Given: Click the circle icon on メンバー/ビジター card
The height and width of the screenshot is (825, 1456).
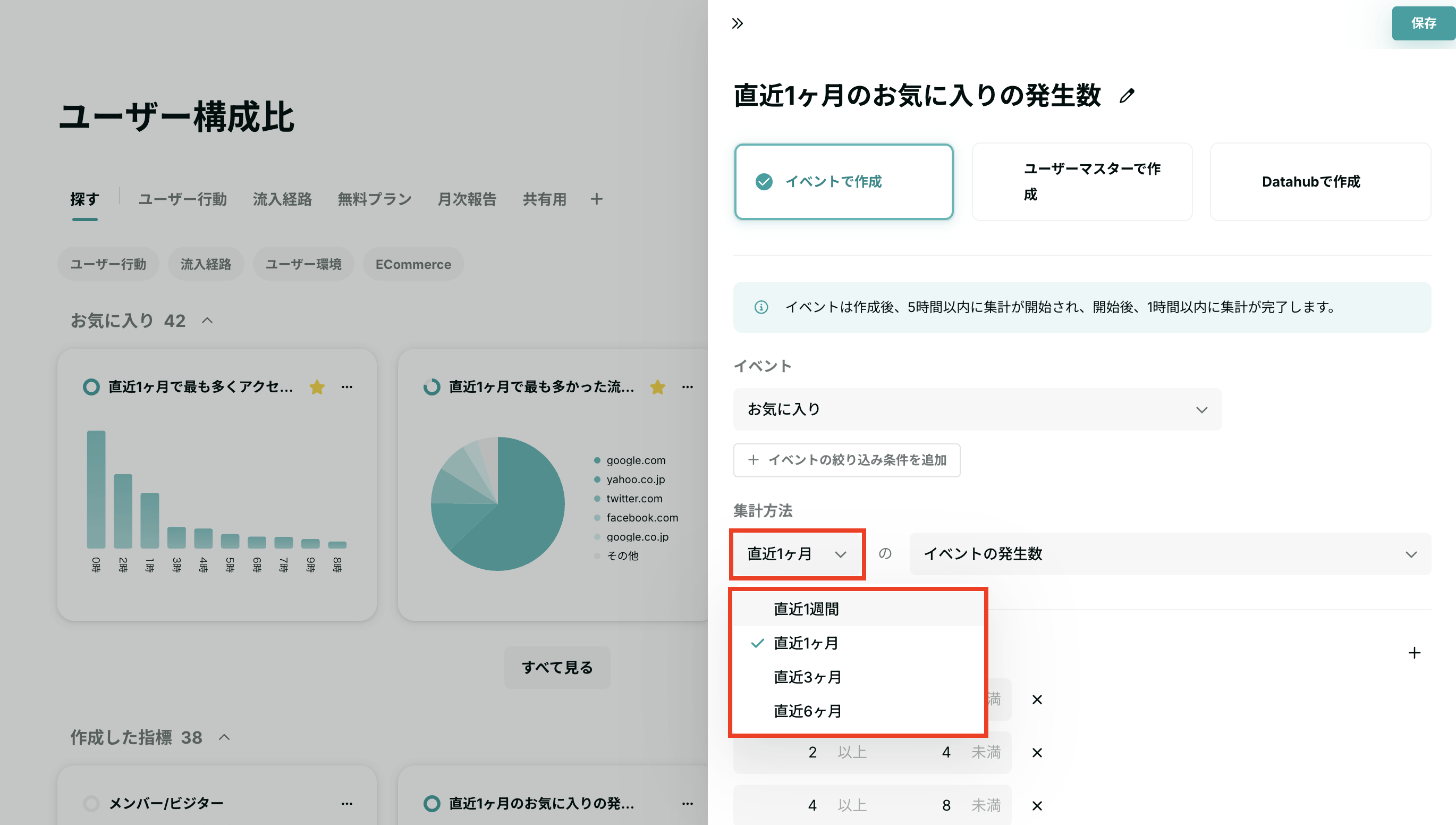Looking at the screenshot, I should point(91,803).
